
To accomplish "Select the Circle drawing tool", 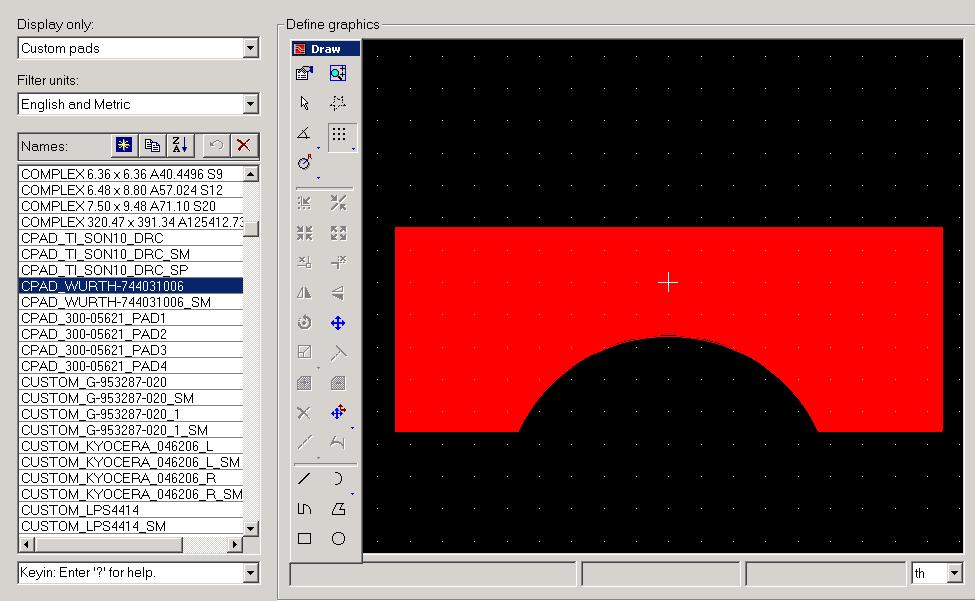I will coord(338,539).
